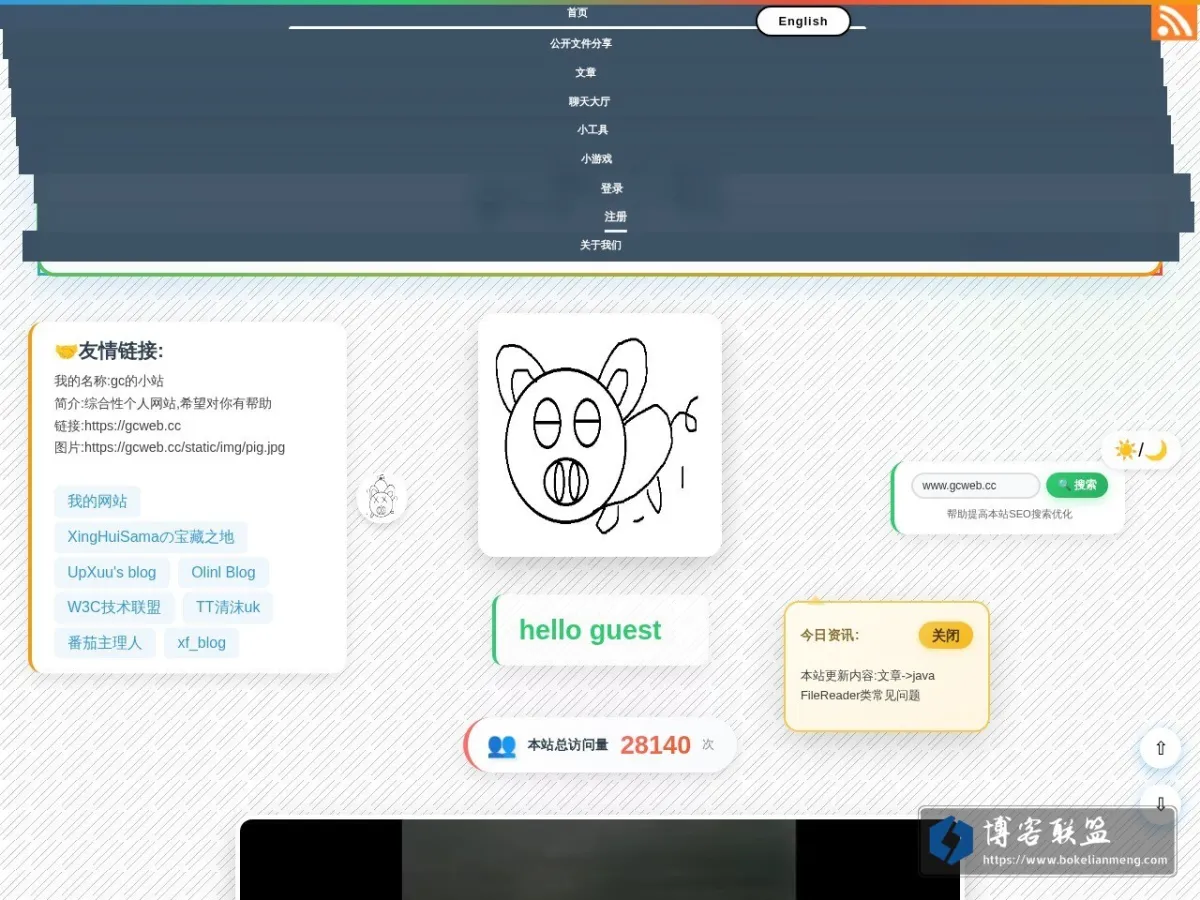Click the 今日资讯 heading
The height and width of the screenshot is (900, 1200).
pyautogui.click(x=829, y=635)
